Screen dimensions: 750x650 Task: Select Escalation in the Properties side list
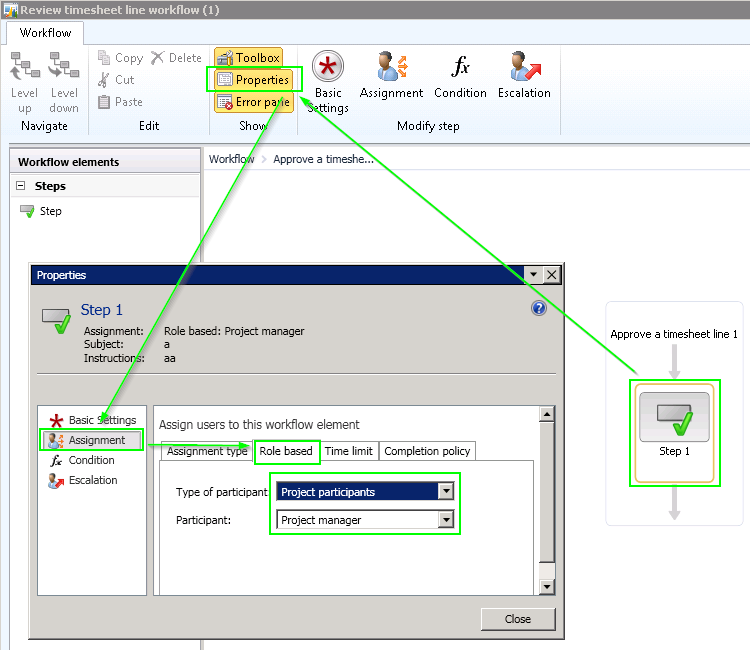click(x=92, y=480)
